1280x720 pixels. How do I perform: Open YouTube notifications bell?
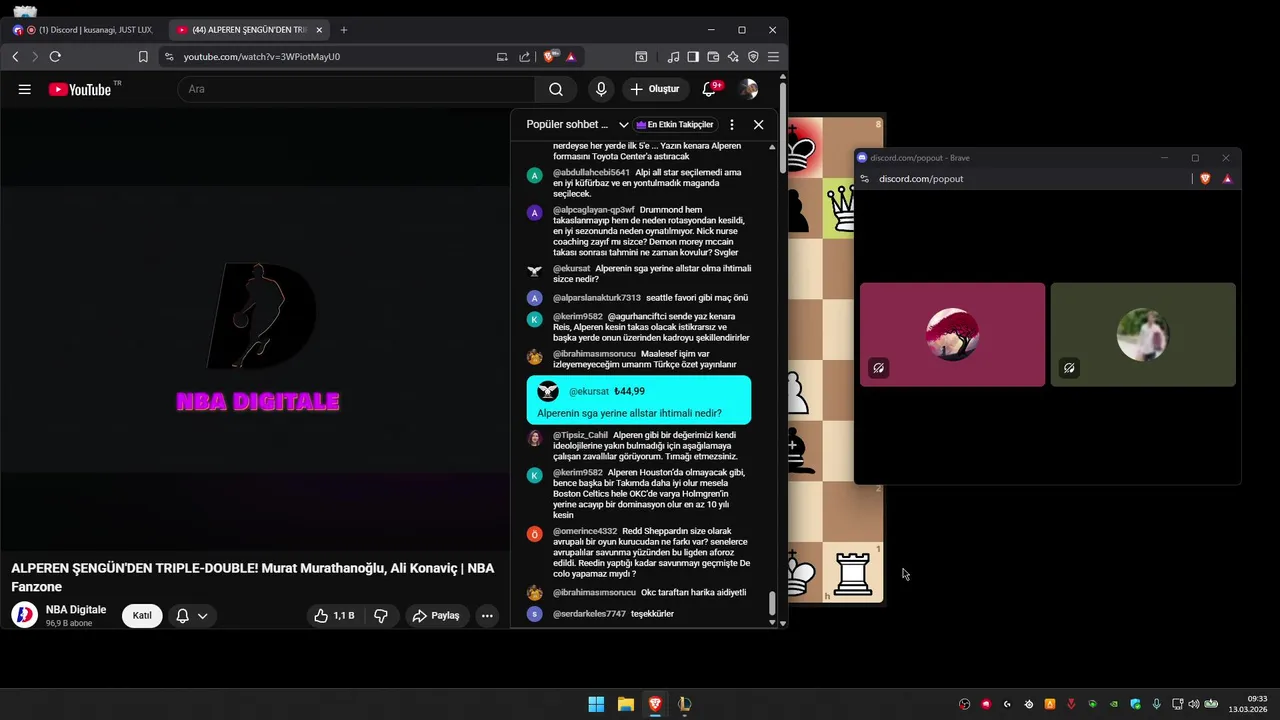click(709, 89)
